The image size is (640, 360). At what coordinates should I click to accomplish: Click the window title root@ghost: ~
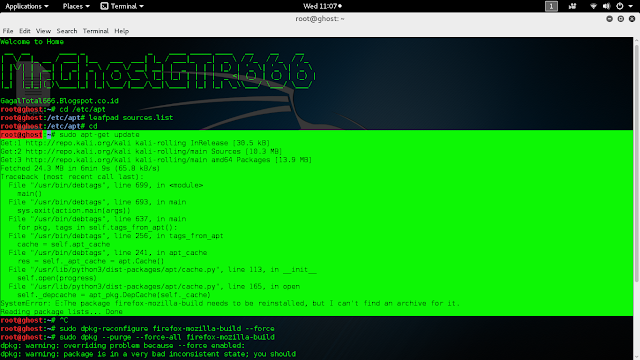click(x=320, y=19)
